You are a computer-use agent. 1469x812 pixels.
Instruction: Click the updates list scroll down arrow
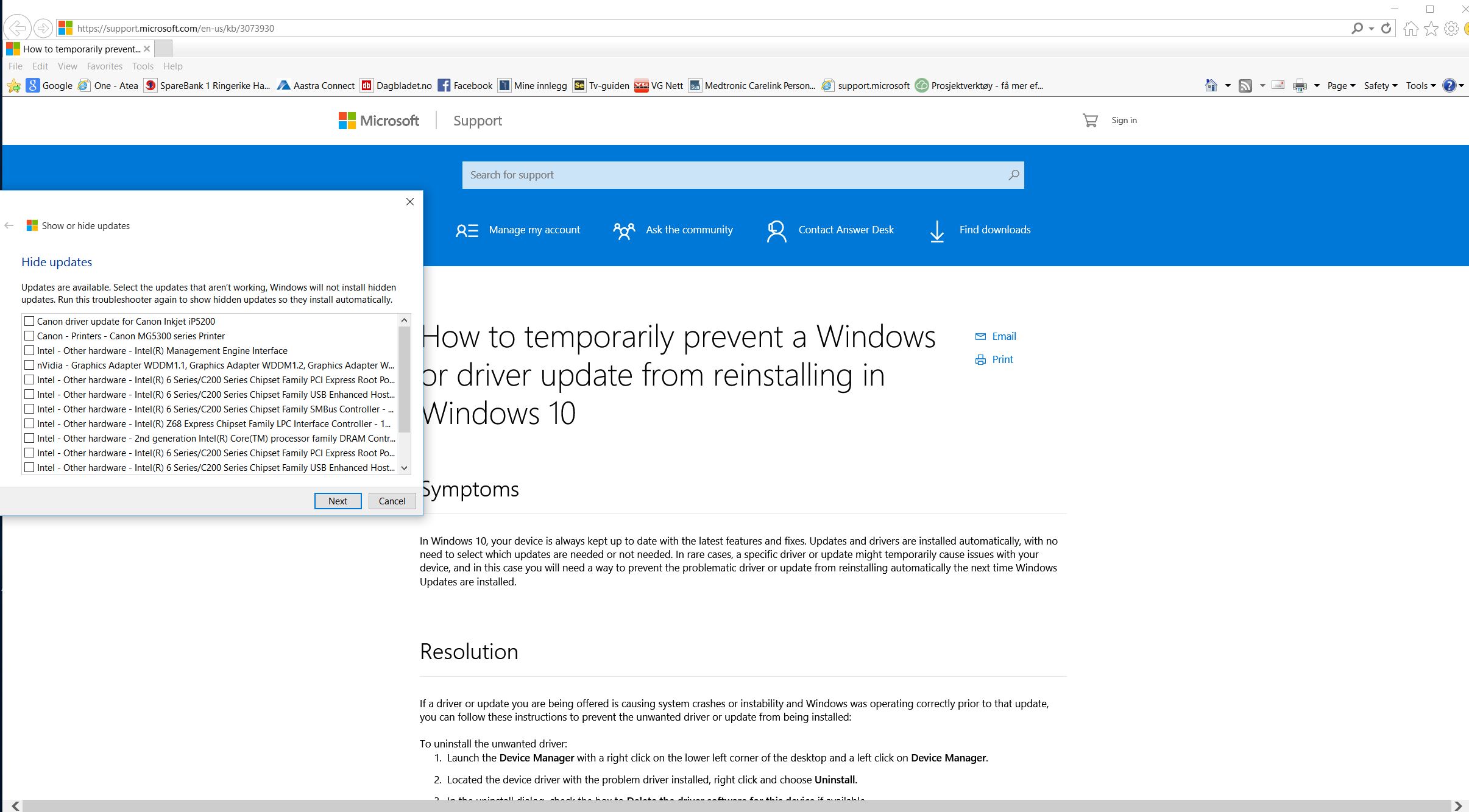404,468
